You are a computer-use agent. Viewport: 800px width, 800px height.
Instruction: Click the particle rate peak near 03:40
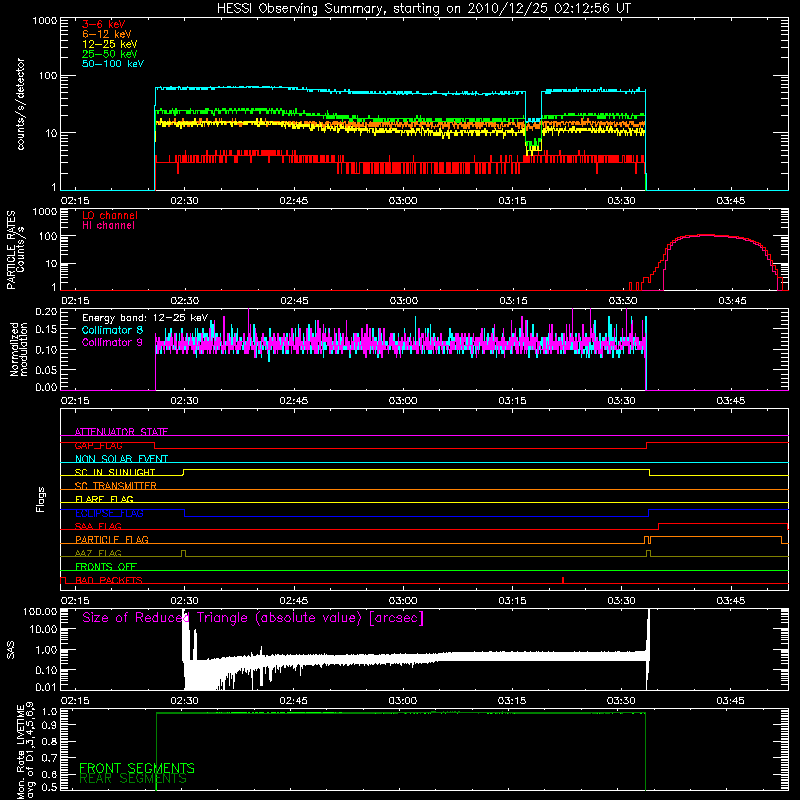707,235
